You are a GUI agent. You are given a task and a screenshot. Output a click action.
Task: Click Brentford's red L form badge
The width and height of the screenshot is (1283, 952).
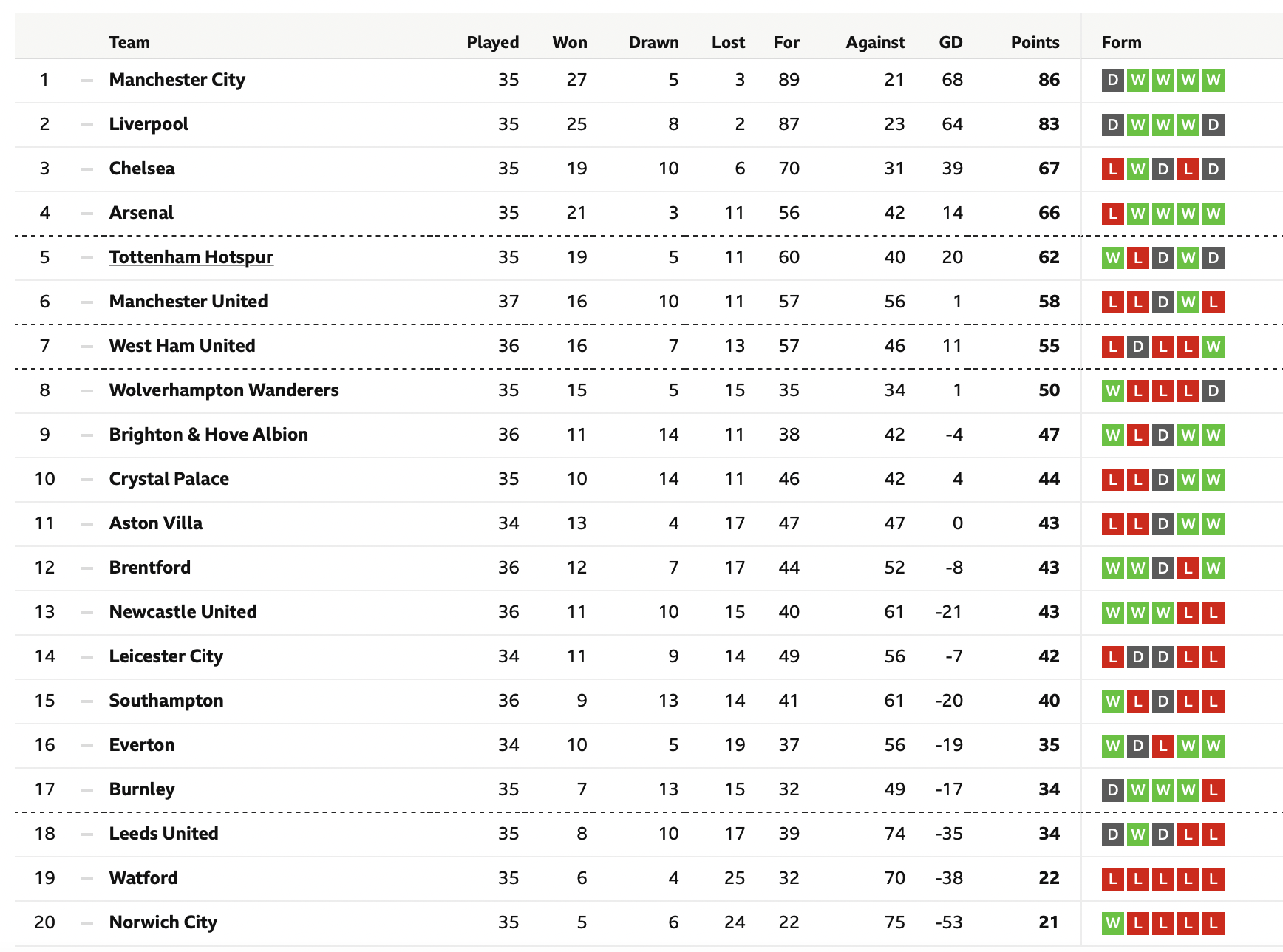(1188, 568)
